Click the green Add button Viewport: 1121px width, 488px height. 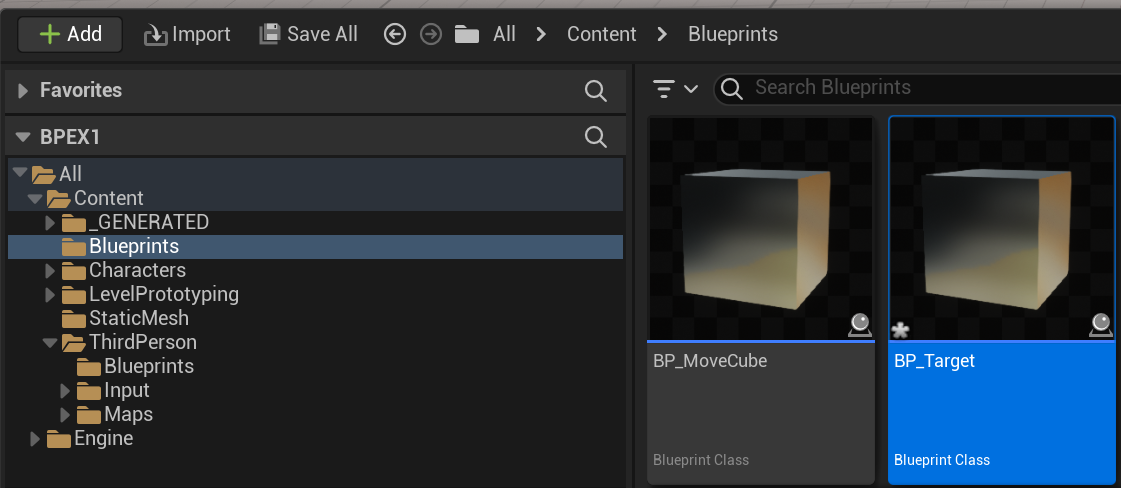70,34
